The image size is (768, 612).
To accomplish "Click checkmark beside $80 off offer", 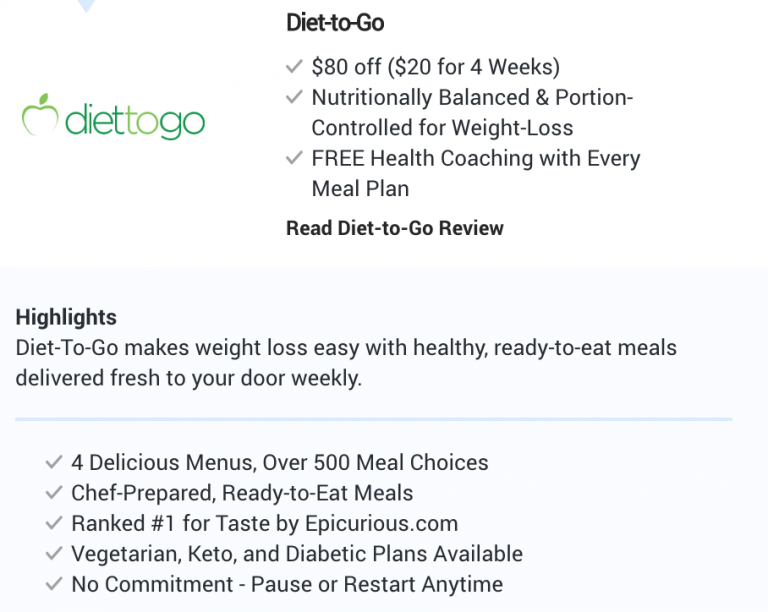I will (x=294, y=66).
